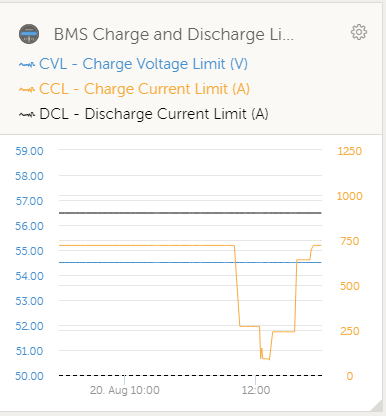Click the black DCL legend line icon
Viewport: 386px width, 416px height.
[27, 114]
